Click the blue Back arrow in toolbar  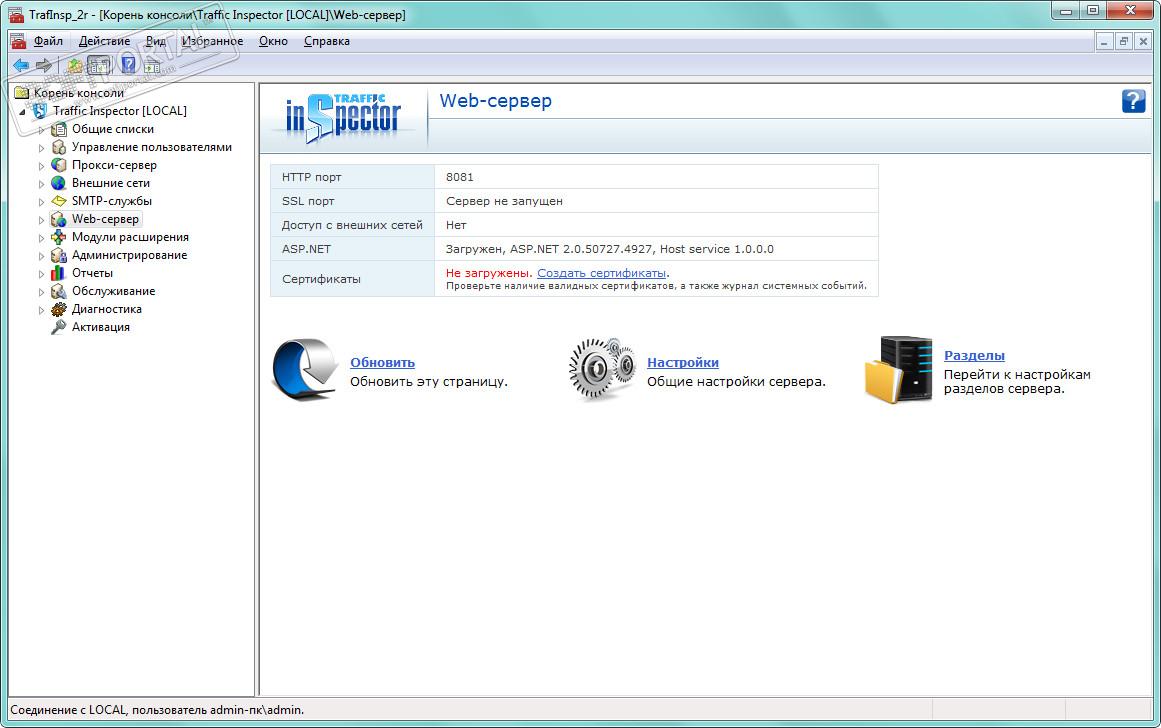pyautogui.click(x=21, y=65)
